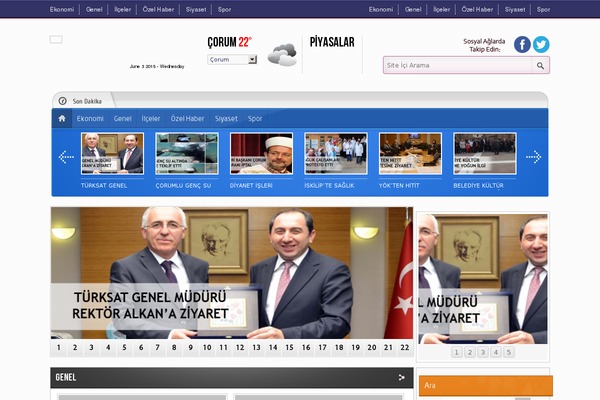Select slide 13 in main slider
The image size is (600, 400).
point(256,348)
